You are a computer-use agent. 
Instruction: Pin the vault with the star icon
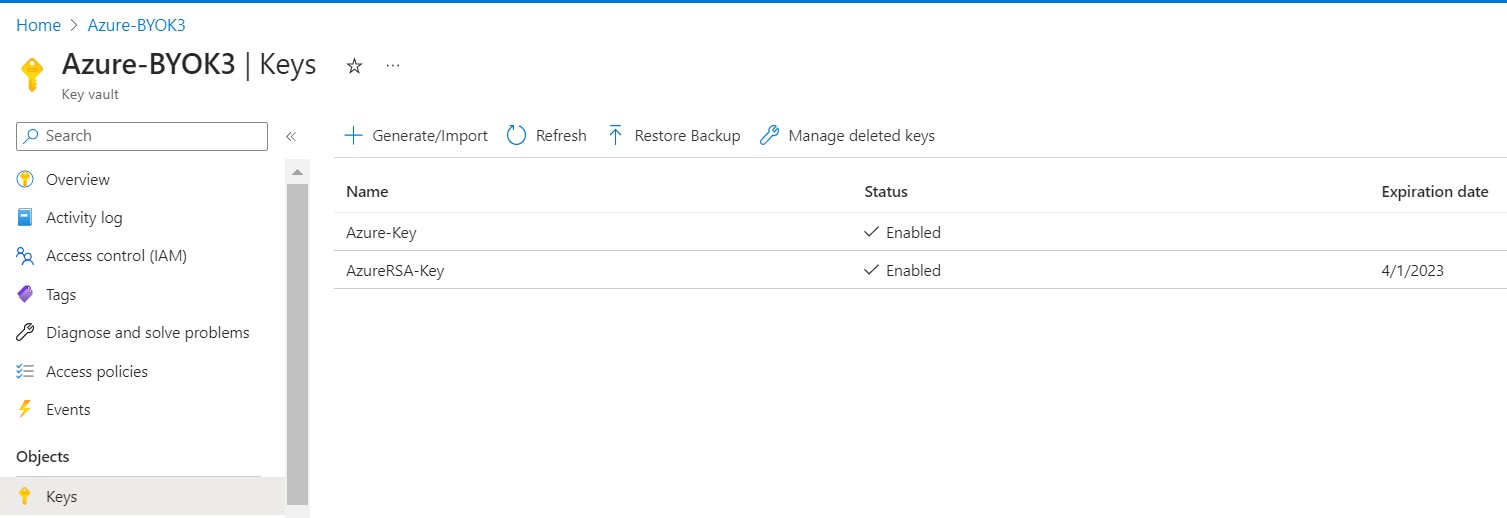coord(354,66)
